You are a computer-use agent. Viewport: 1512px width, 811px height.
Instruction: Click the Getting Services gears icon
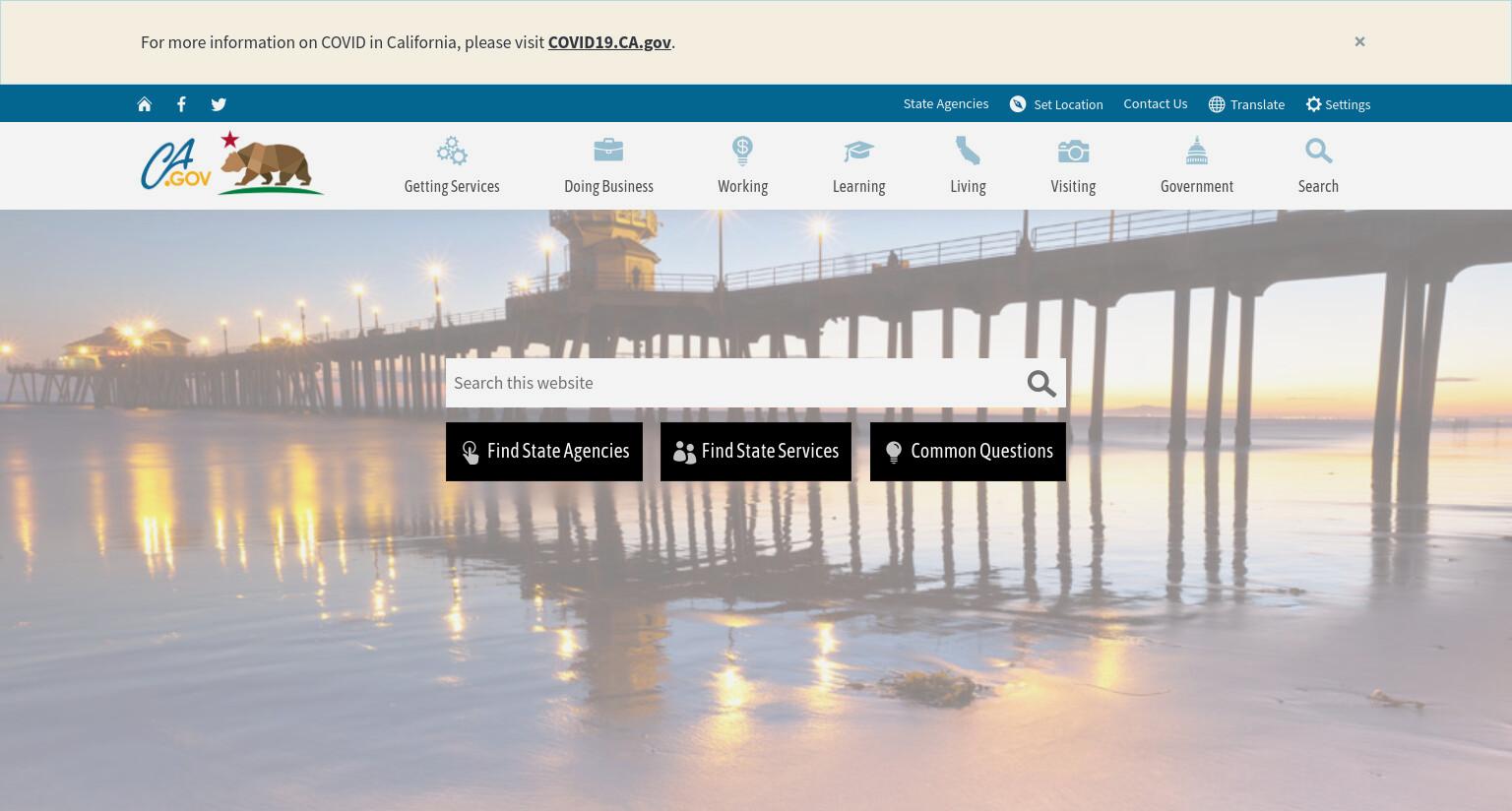pyautogui.click(x=452, y=151)
